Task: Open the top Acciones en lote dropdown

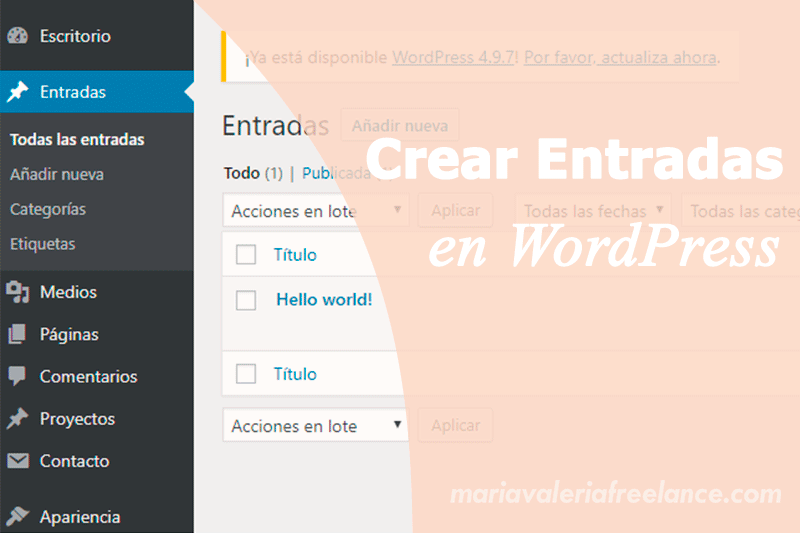Action: pos(316,210)
